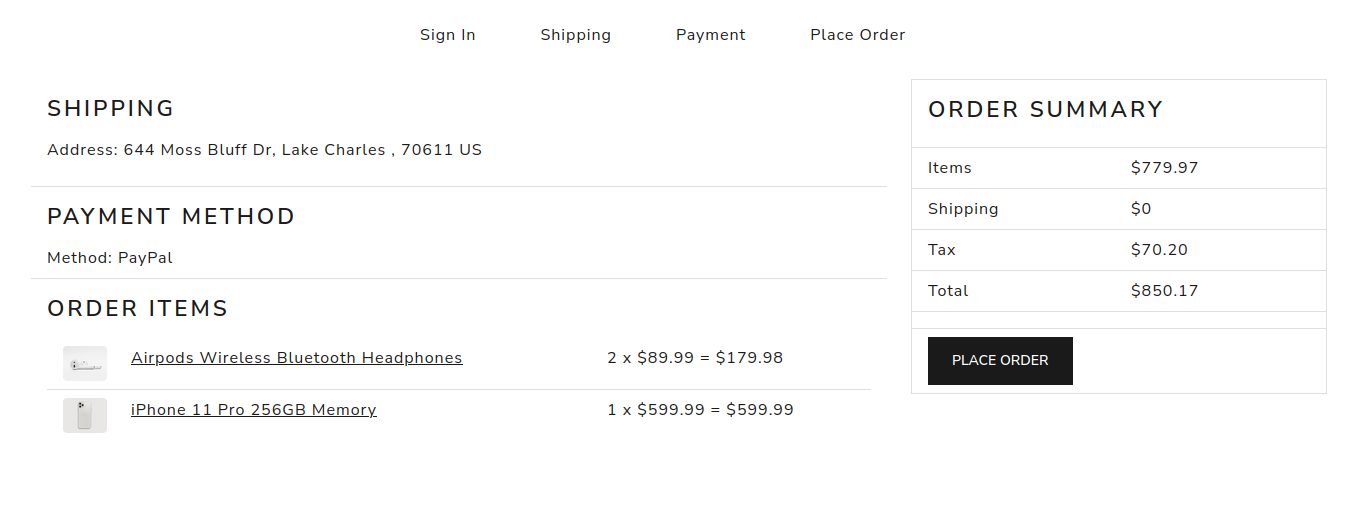Click the Method: PayPal text

click(x=110, y=258)
